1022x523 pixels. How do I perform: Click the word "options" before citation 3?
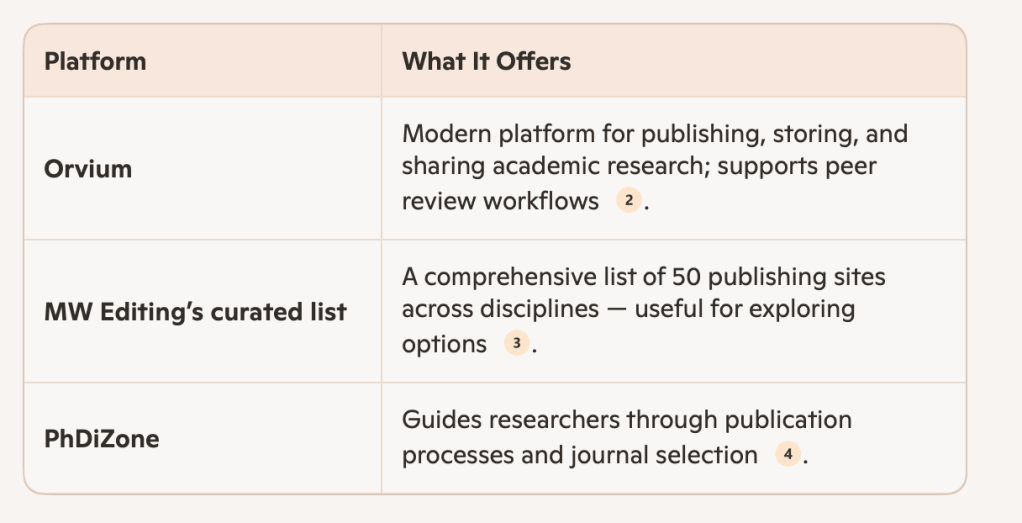pyautogui.click(x=444, y=344)
